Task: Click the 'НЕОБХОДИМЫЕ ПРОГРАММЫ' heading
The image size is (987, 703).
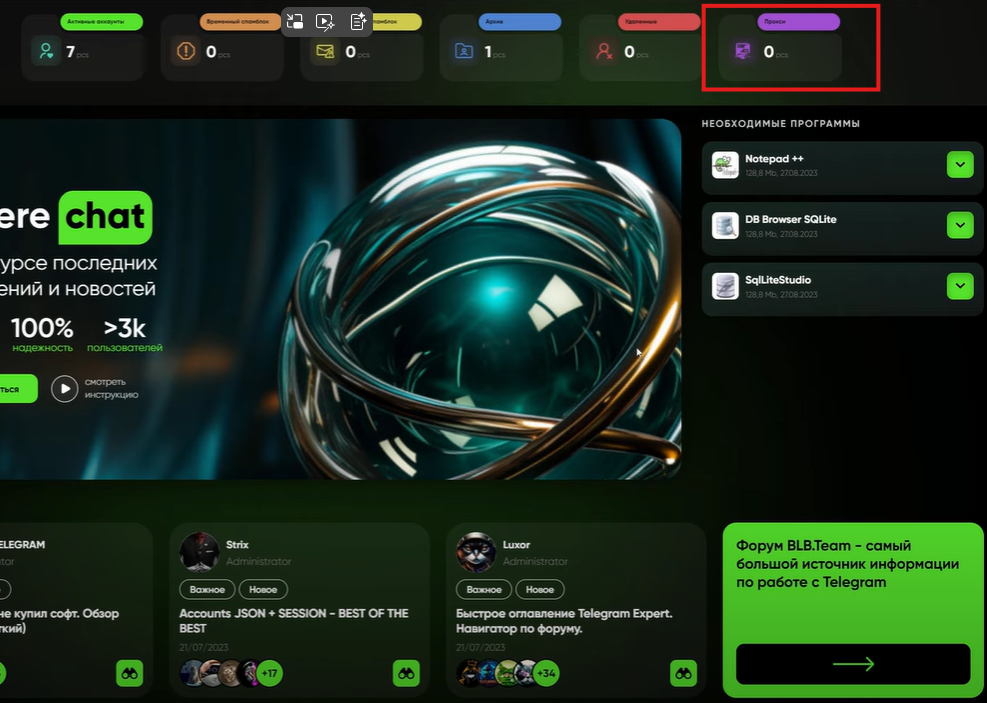Action: [x=781, y=124]
